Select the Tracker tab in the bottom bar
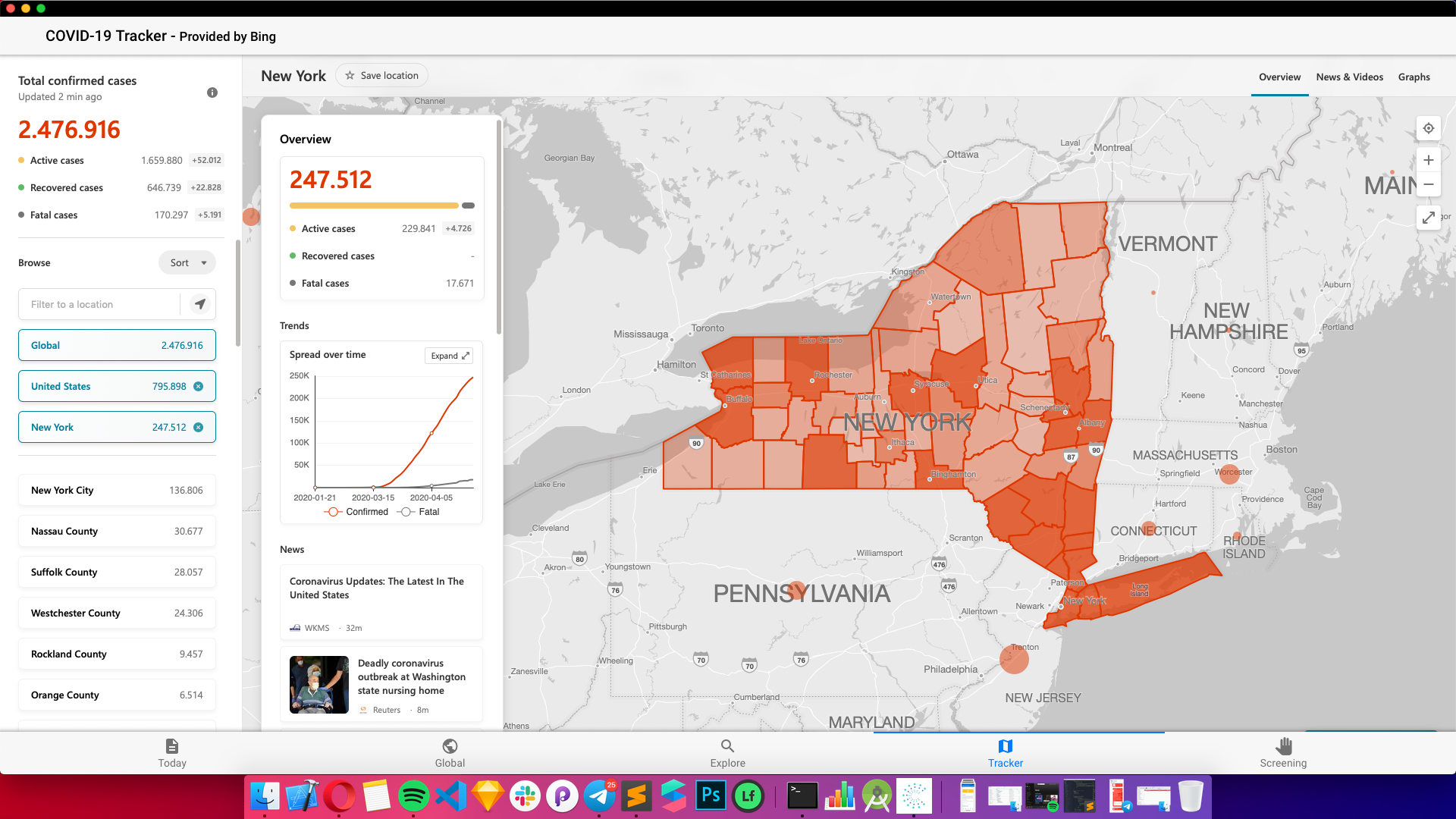The height and width of the screenshot is (819, 1456). point(1006,753)
